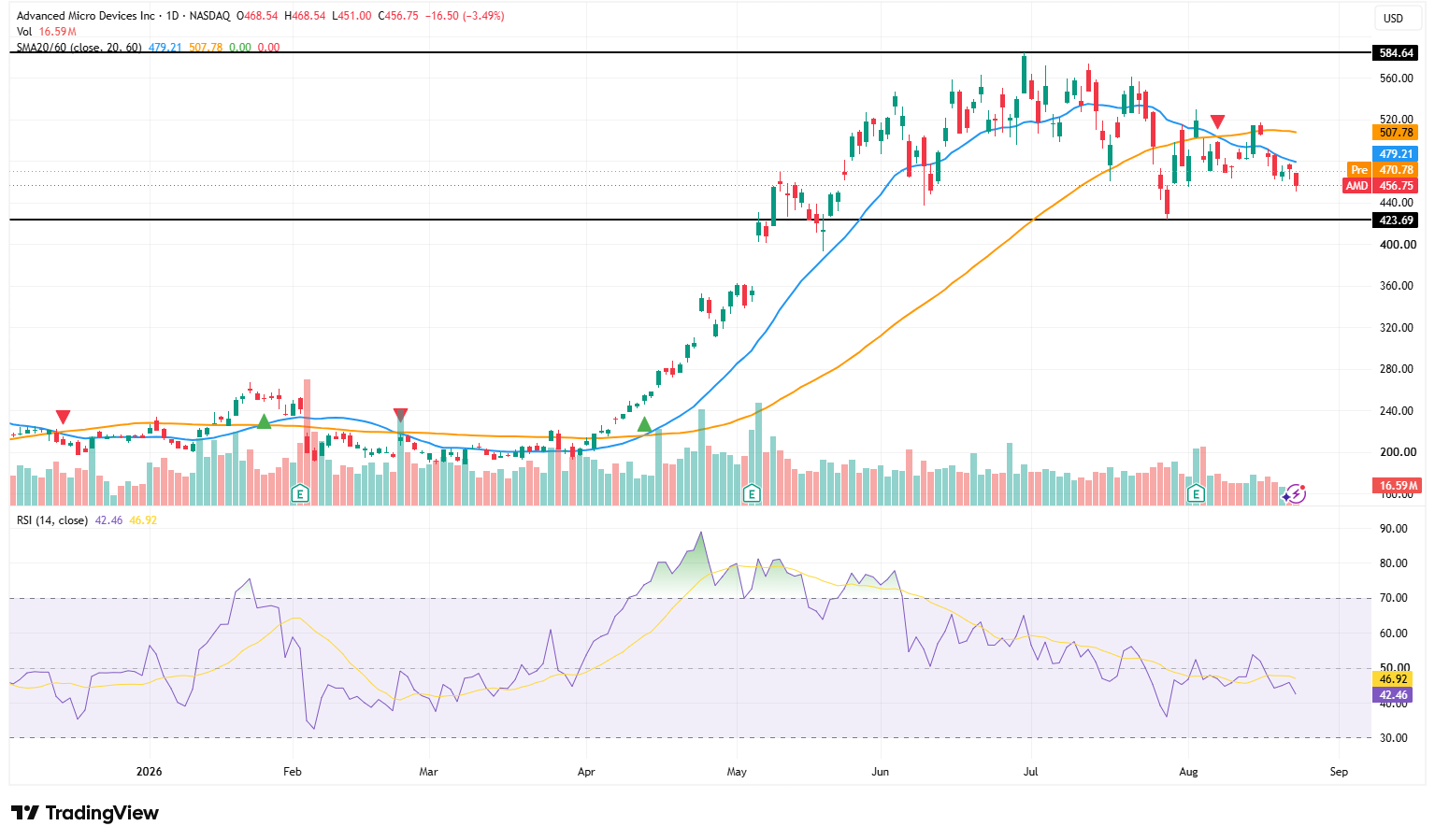Click the 70.00 RSI scale value

[x=1394, y=598]
